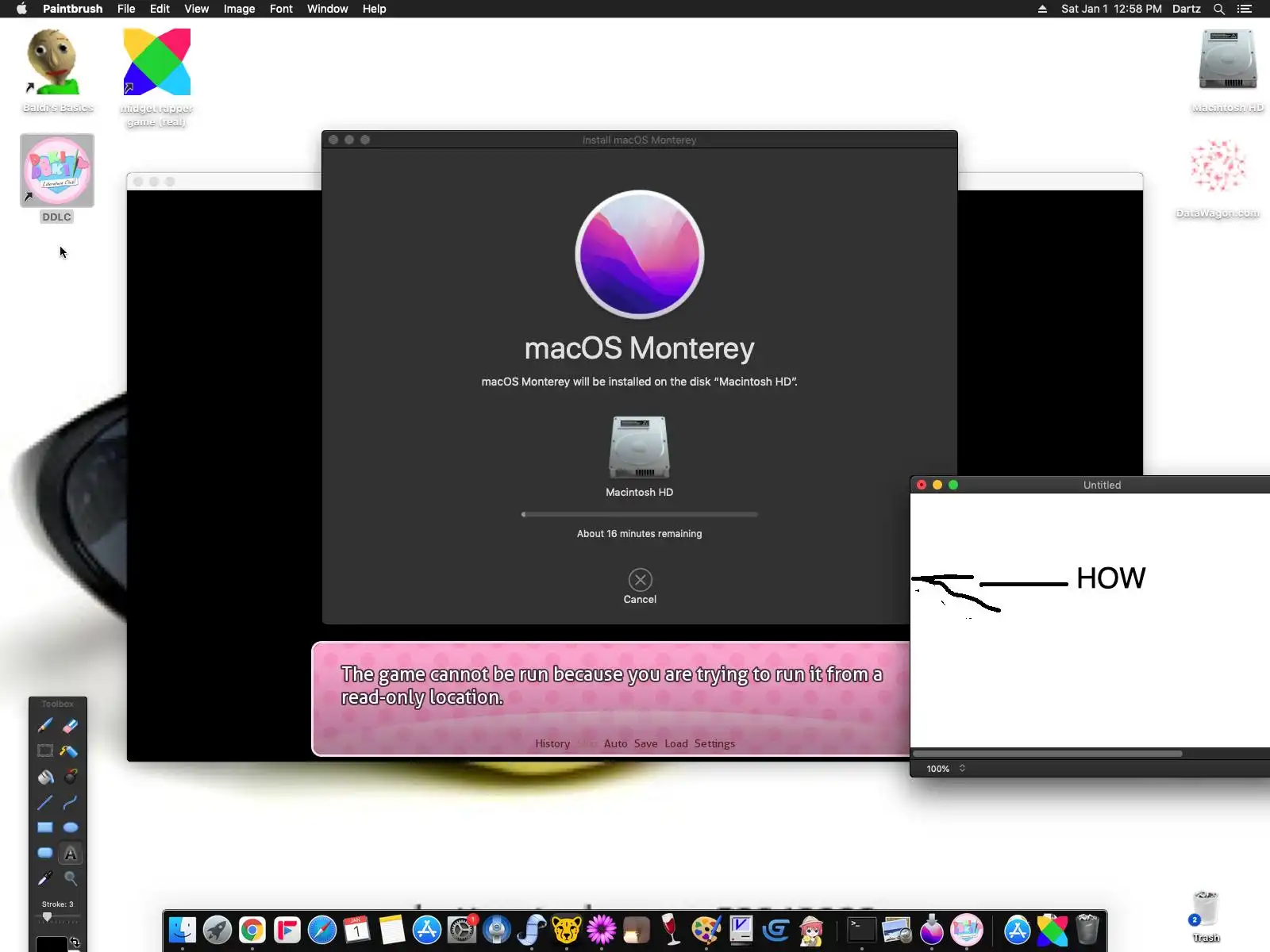Open the Help menu

tap(374, 9)
